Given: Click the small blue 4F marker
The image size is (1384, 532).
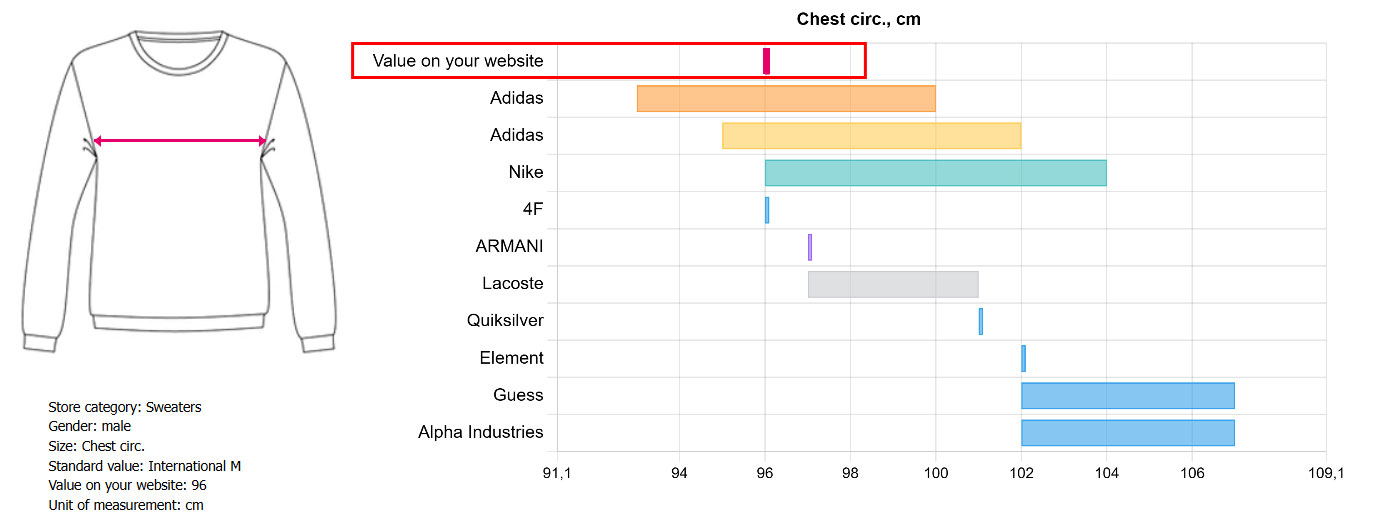Looking at the screenshot, I should tap(767, 210).
